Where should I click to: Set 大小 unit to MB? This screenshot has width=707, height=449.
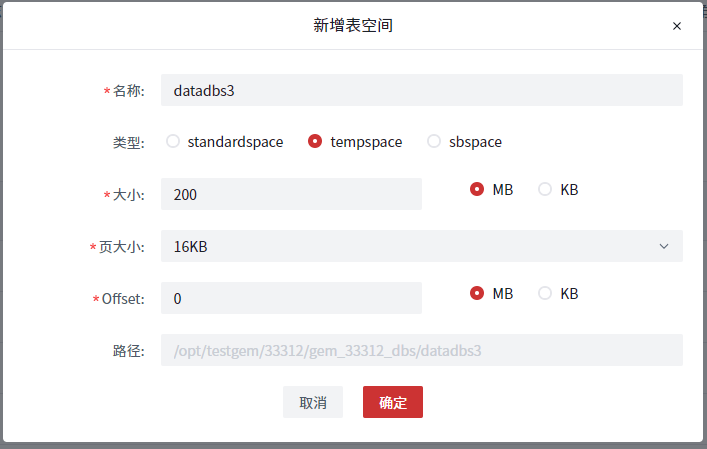(x=477, y=189)
